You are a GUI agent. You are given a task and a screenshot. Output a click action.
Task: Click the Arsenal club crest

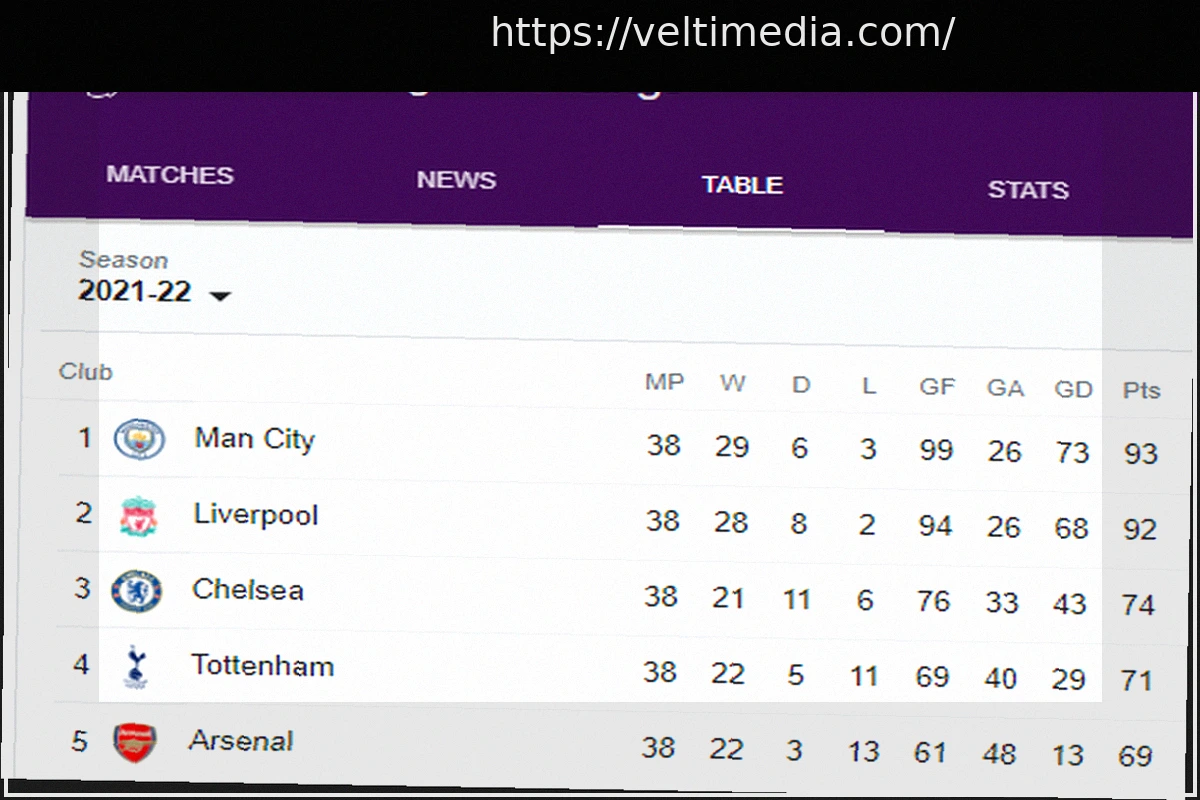[x=135, y=742]
